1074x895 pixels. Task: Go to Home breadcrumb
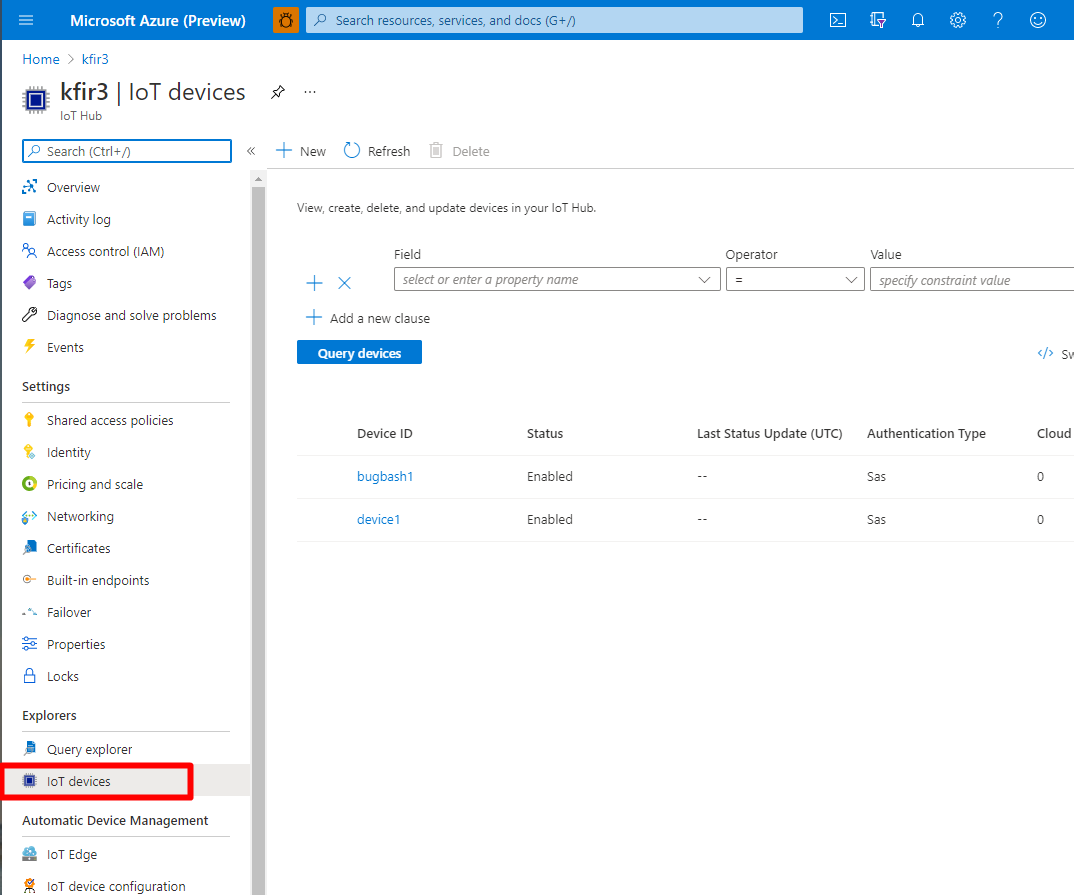(40, 59)
